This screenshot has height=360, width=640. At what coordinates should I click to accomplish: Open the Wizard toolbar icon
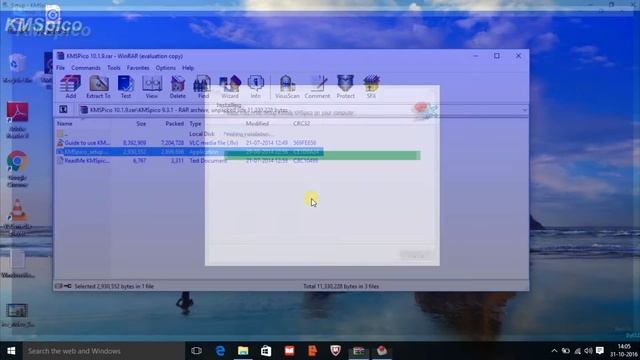tap(230, 87)
